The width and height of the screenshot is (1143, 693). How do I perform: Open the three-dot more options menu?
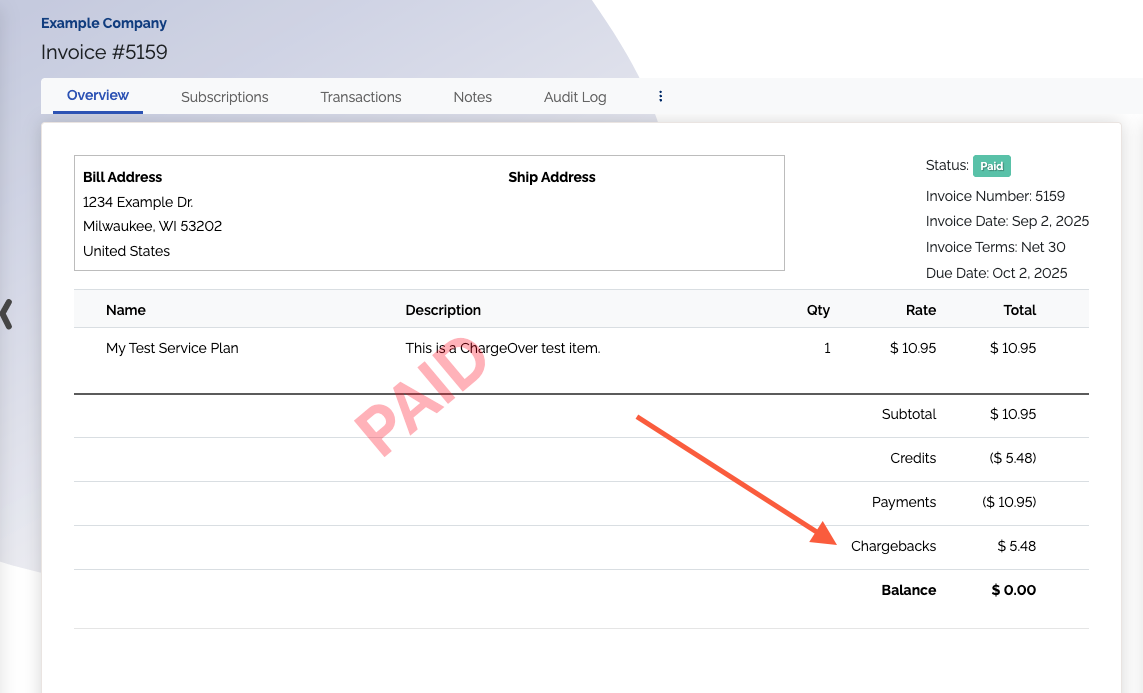point(660,97)
